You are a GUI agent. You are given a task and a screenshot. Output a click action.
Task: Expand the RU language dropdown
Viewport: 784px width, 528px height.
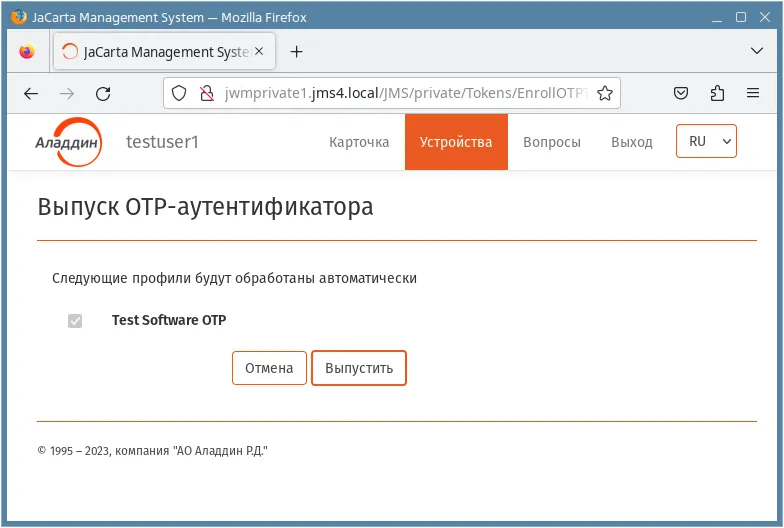[706, 141]
